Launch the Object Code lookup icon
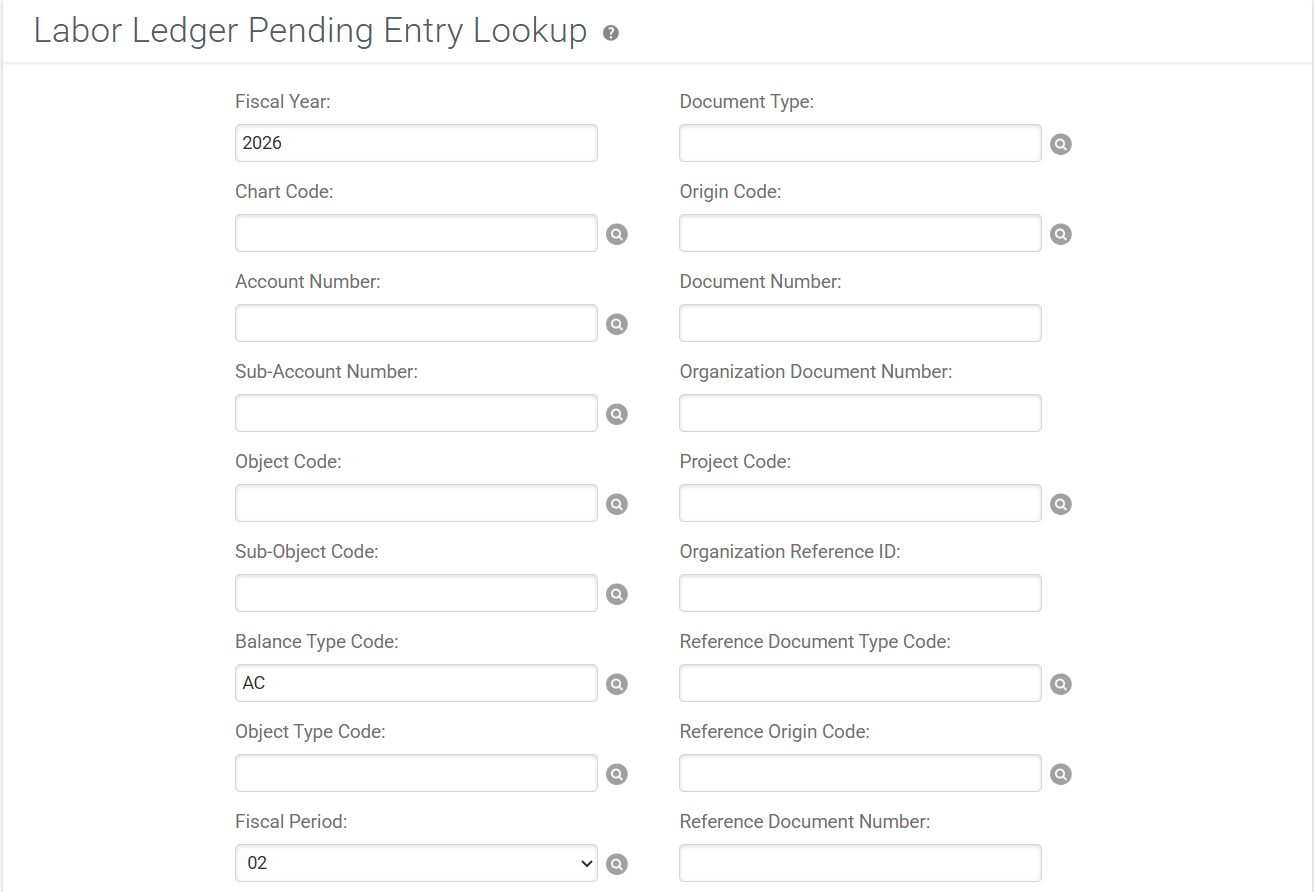 [617, 504]
